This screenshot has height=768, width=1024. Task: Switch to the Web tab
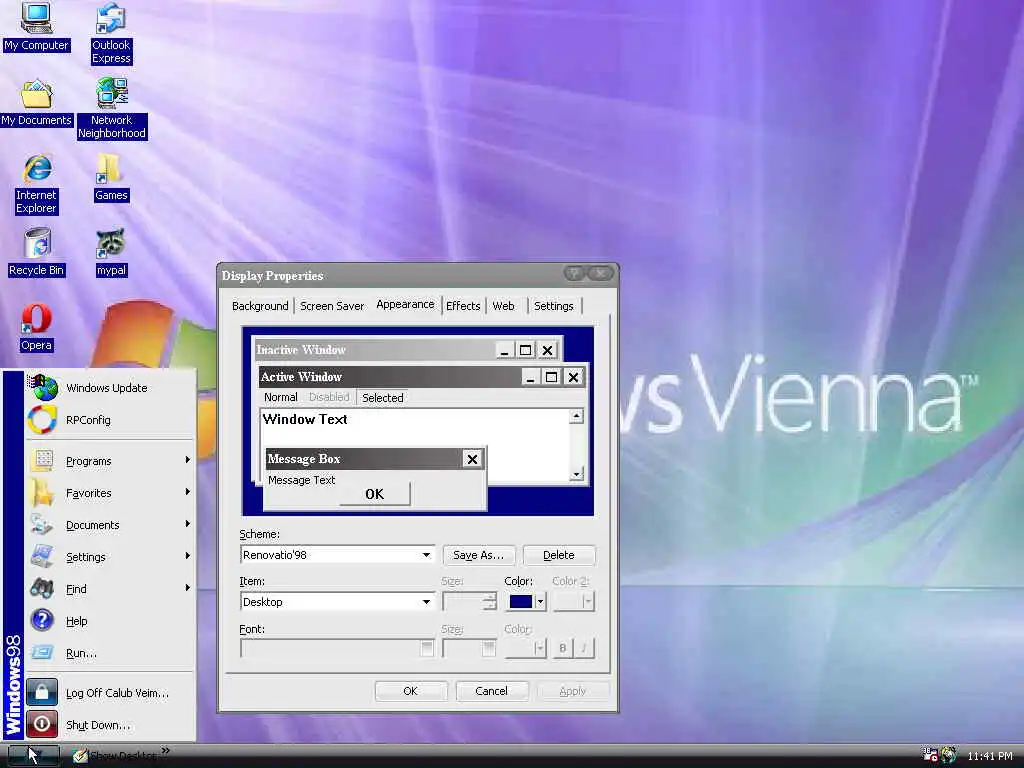click(x=504, y=306)
